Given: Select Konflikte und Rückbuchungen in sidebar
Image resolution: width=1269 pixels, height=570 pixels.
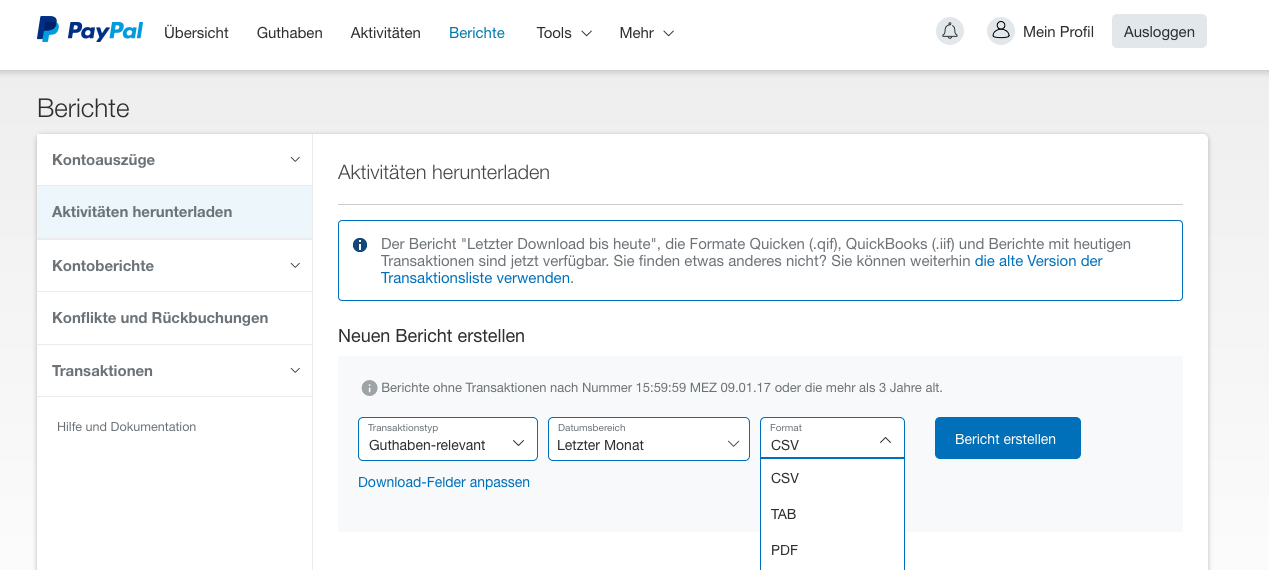Looking at the screenshot, I should coord(160,318).
